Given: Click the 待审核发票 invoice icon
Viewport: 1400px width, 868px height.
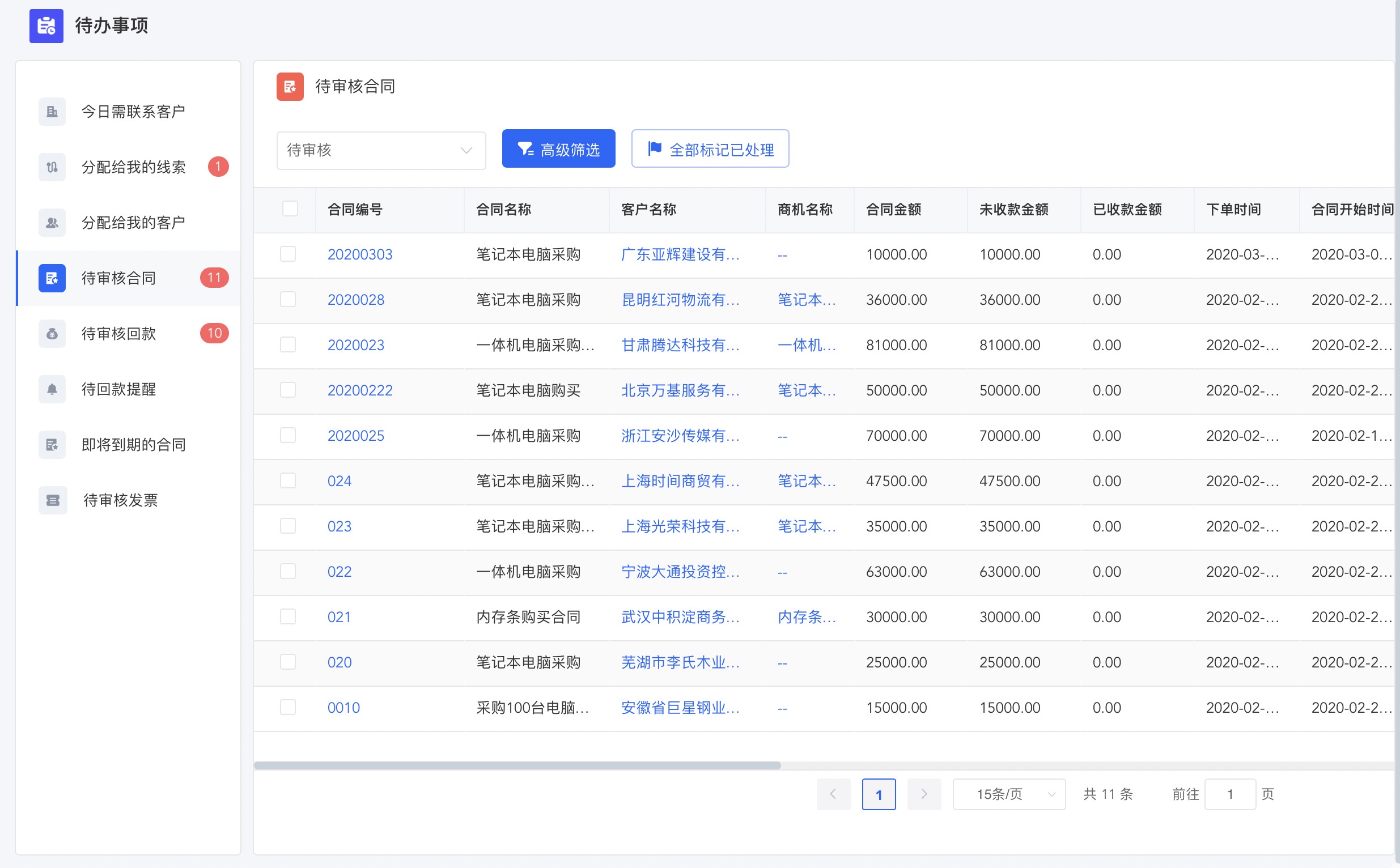Looking at the screenshot, I should [x=52, y=501].
